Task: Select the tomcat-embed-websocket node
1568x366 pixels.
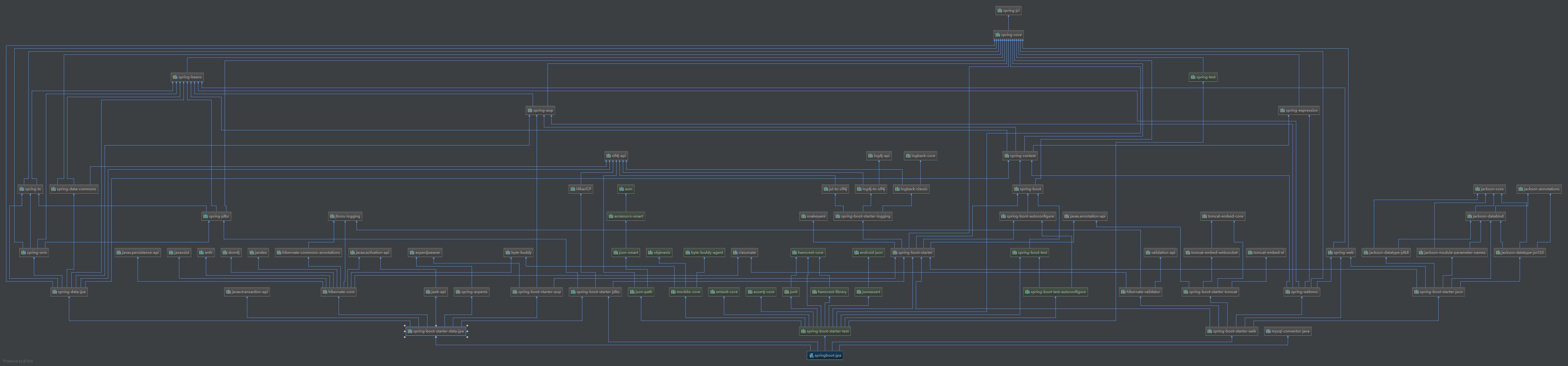Action: coord(1211,253)
